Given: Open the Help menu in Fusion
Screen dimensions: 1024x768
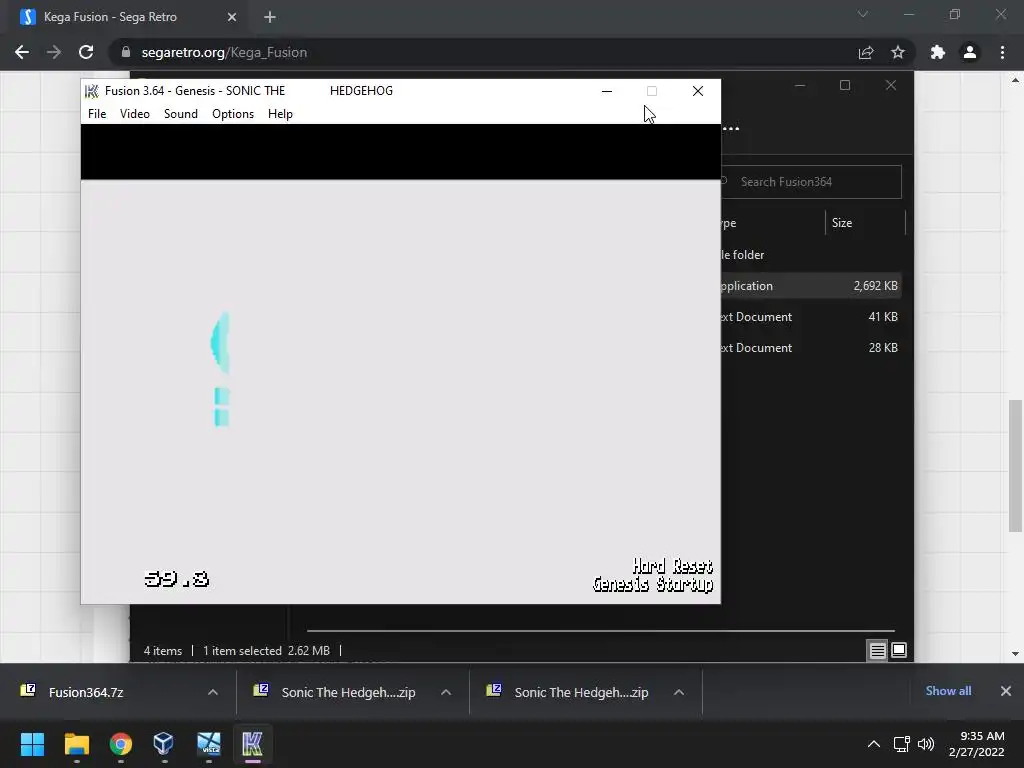Looking at the screenshot, I should (x=280, y=114).
